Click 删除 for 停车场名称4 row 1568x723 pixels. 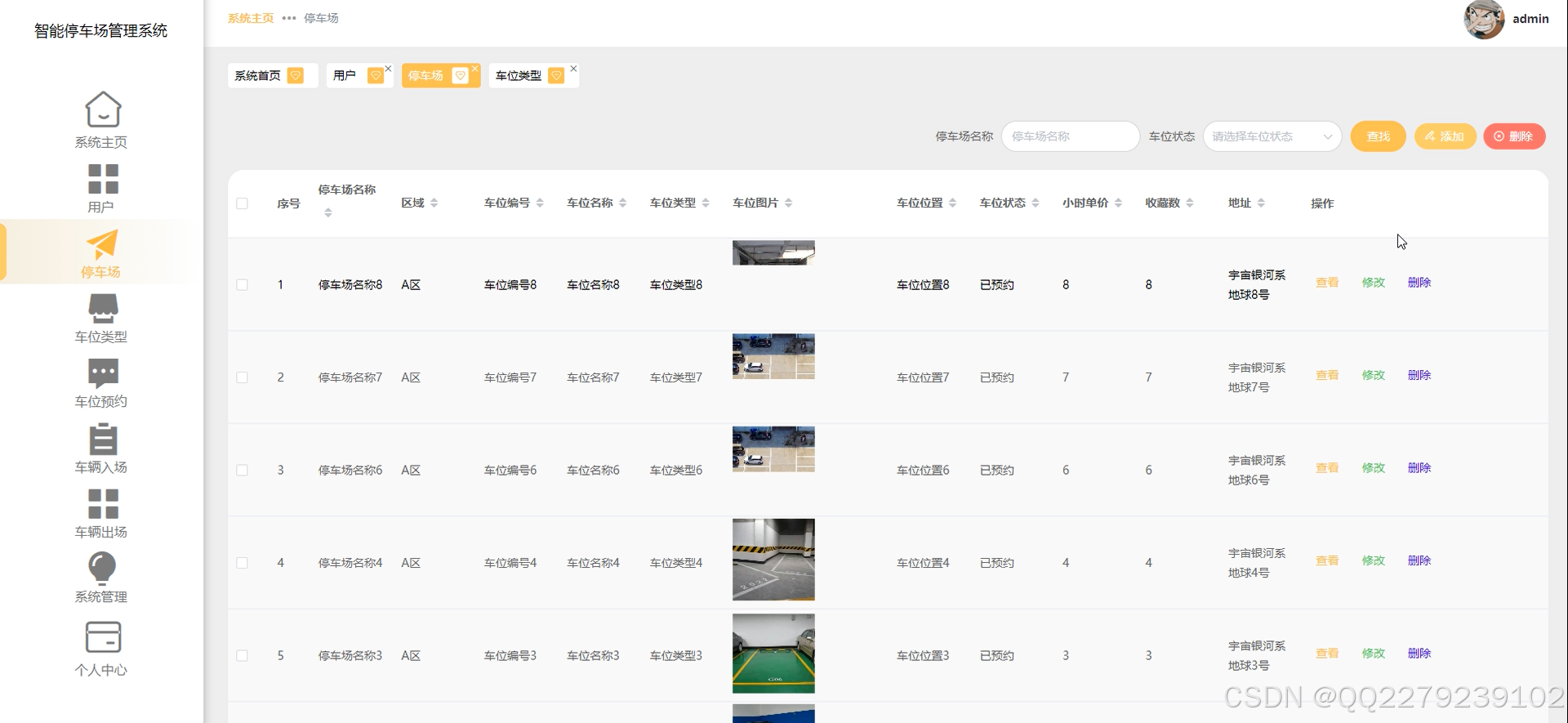(x=1419, y=560)
